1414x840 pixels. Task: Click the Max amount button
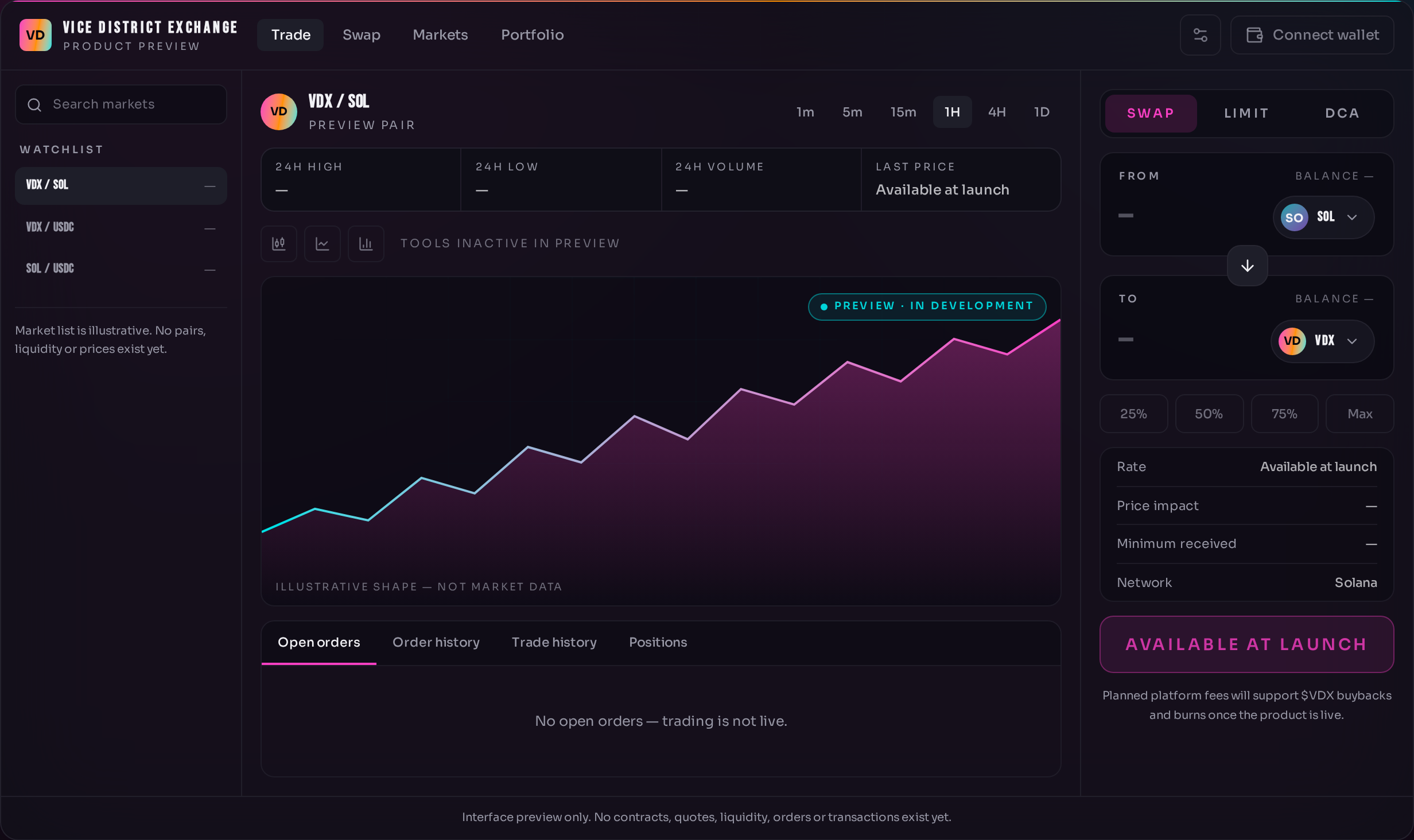click(1360, 414)
